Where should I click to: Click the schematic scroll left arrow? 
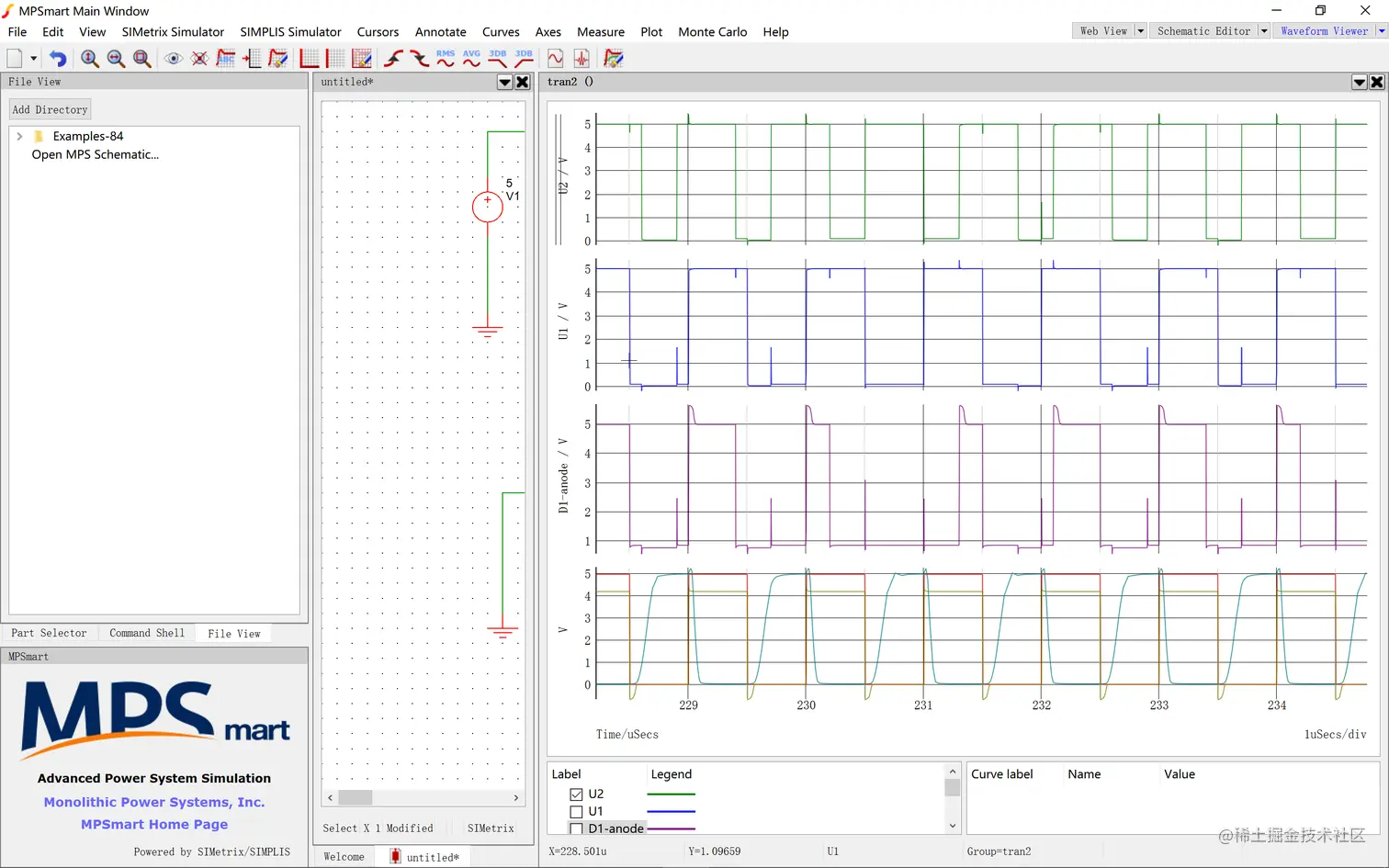(x=331, y=797)
